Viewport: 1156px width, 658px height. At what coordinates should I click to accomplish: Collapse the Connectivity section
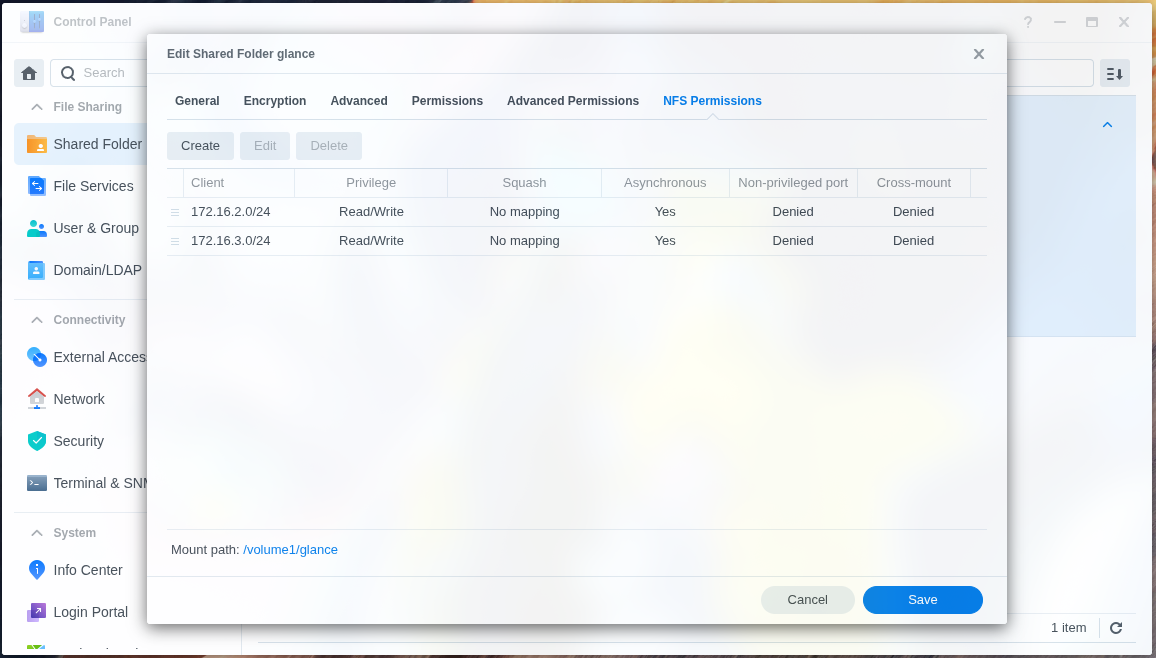click(36, 320)
